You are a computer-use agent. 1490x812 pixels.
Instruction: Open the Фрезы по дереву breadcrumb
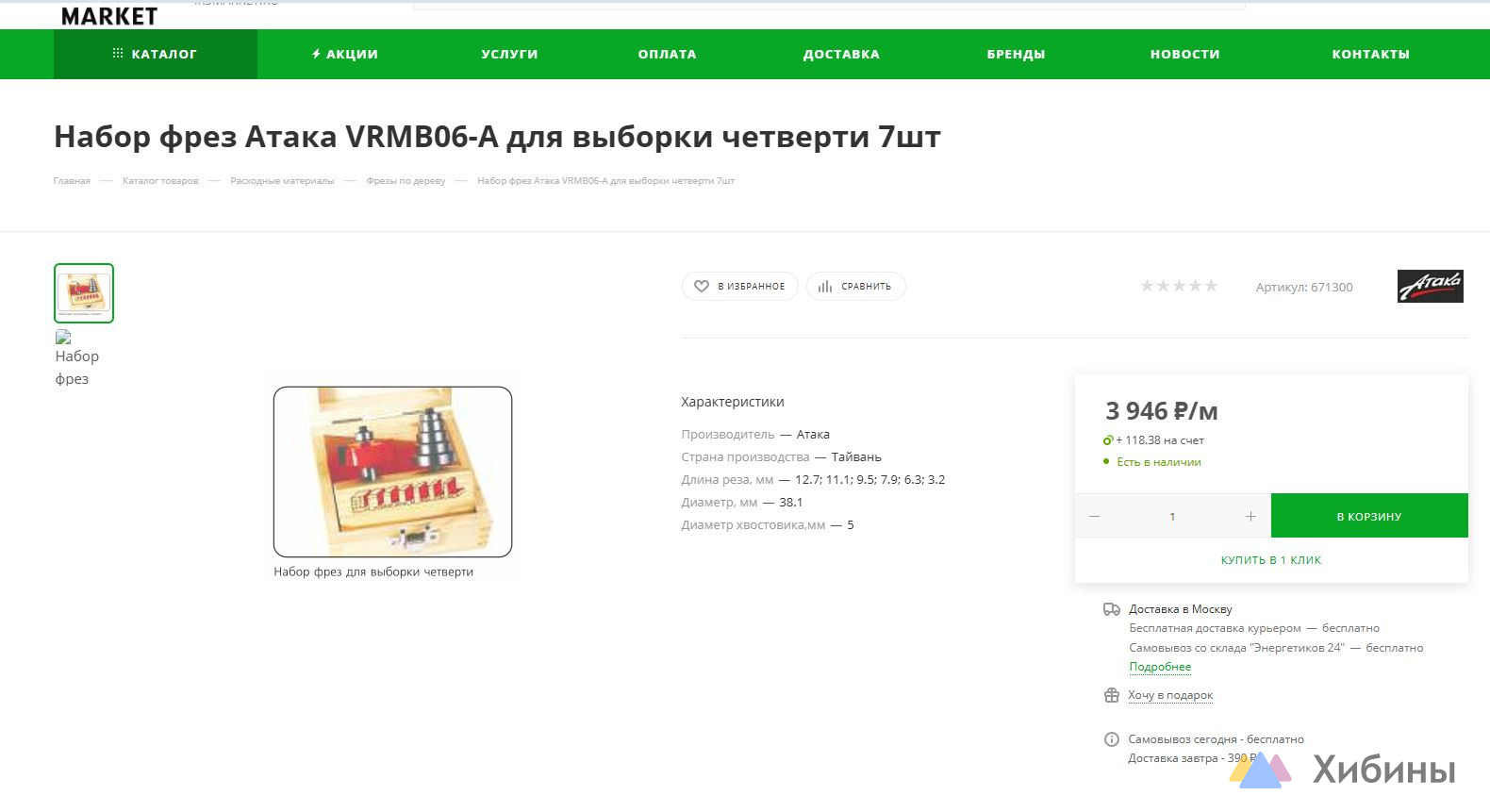(x=406, y=181)
